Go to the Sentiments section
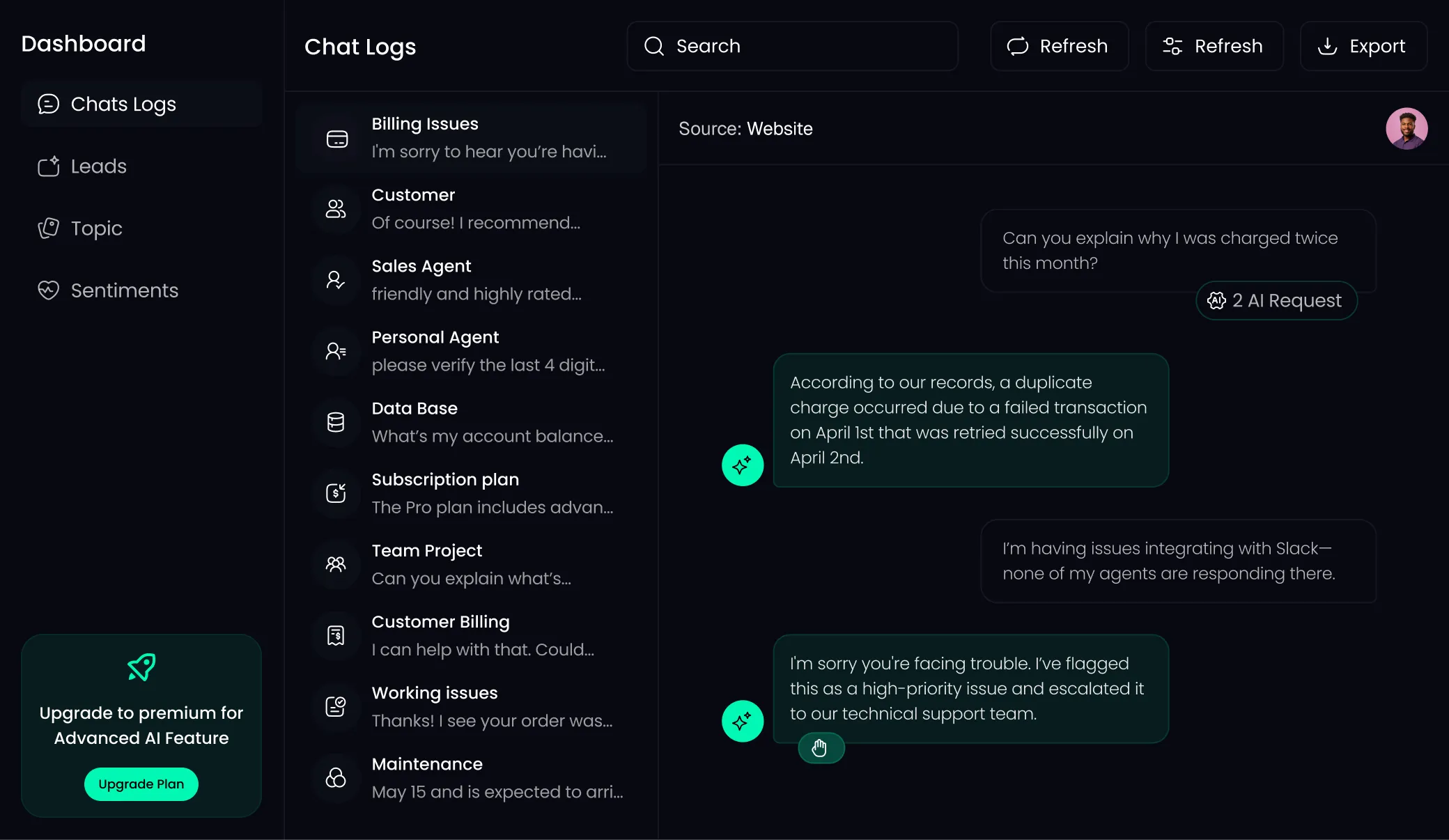Viewport: 1449px width, 840px height. click(124, 290)
